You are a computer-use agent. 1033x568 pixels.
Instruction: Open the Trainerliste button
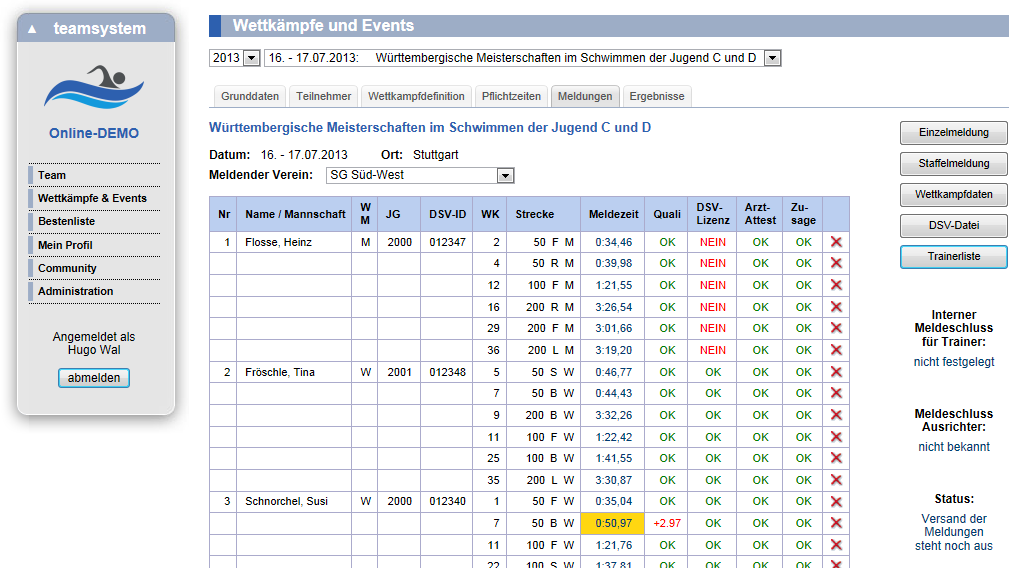(954, 256)
